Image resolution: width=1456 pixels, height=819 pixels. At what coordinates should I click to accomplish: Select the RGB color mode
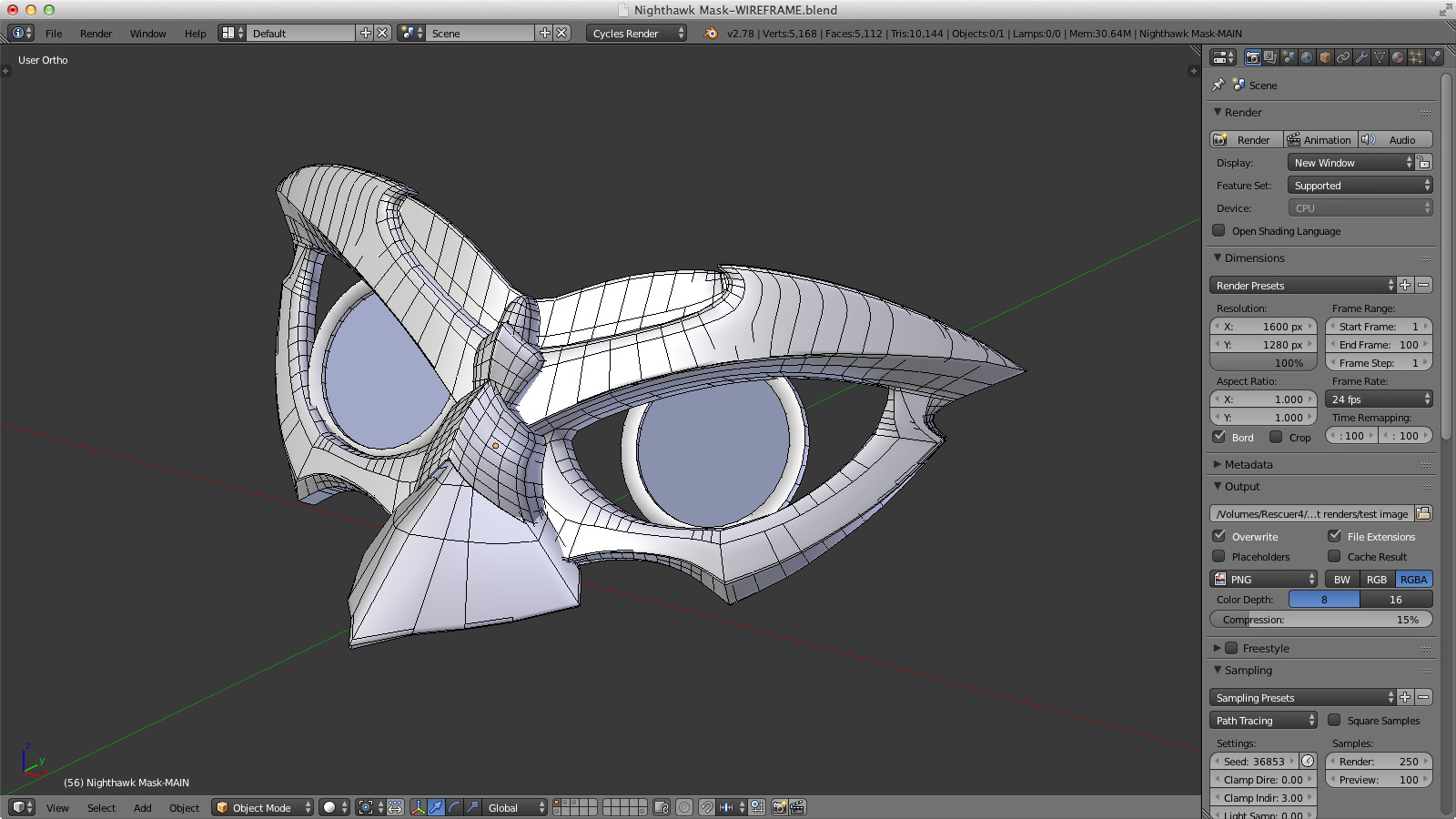pos(1377,579)
